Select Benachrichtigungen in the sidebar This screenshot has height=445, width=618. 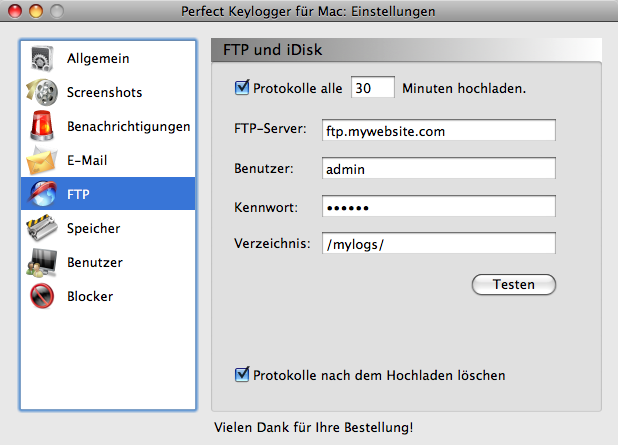point(128,127)
